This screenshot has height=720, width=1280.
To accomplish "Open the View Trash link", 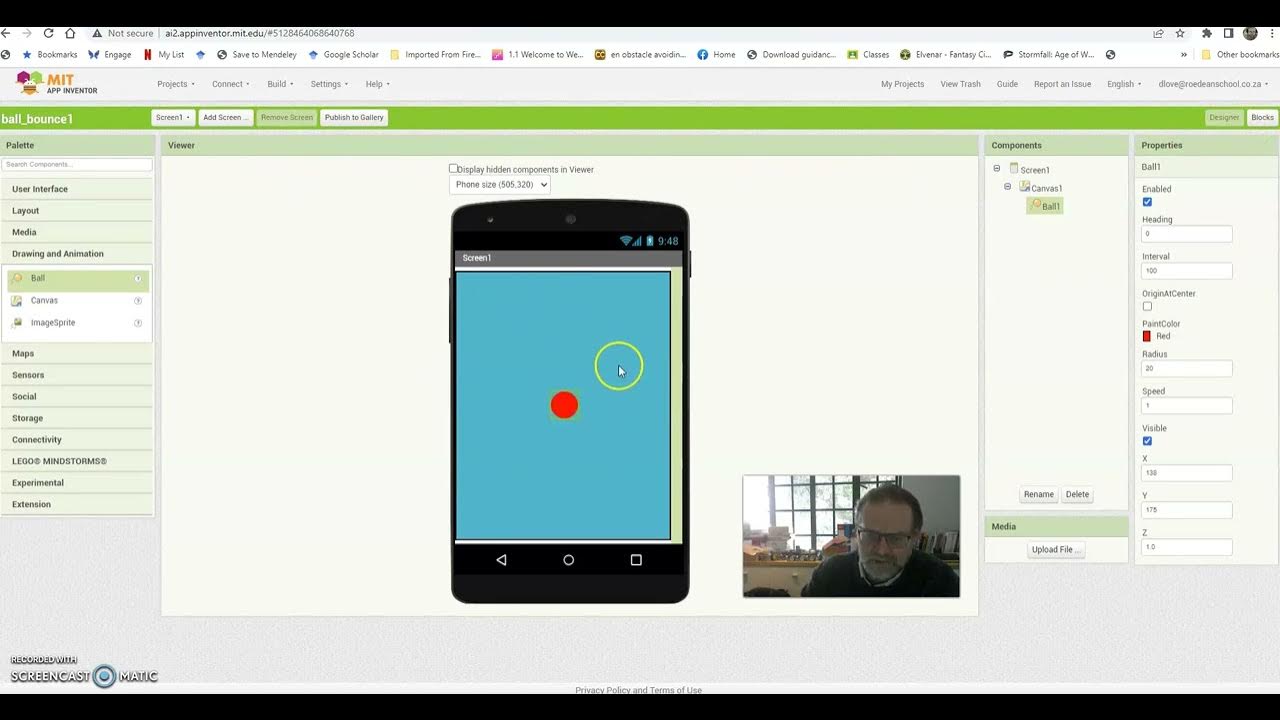I will point(960,84).
